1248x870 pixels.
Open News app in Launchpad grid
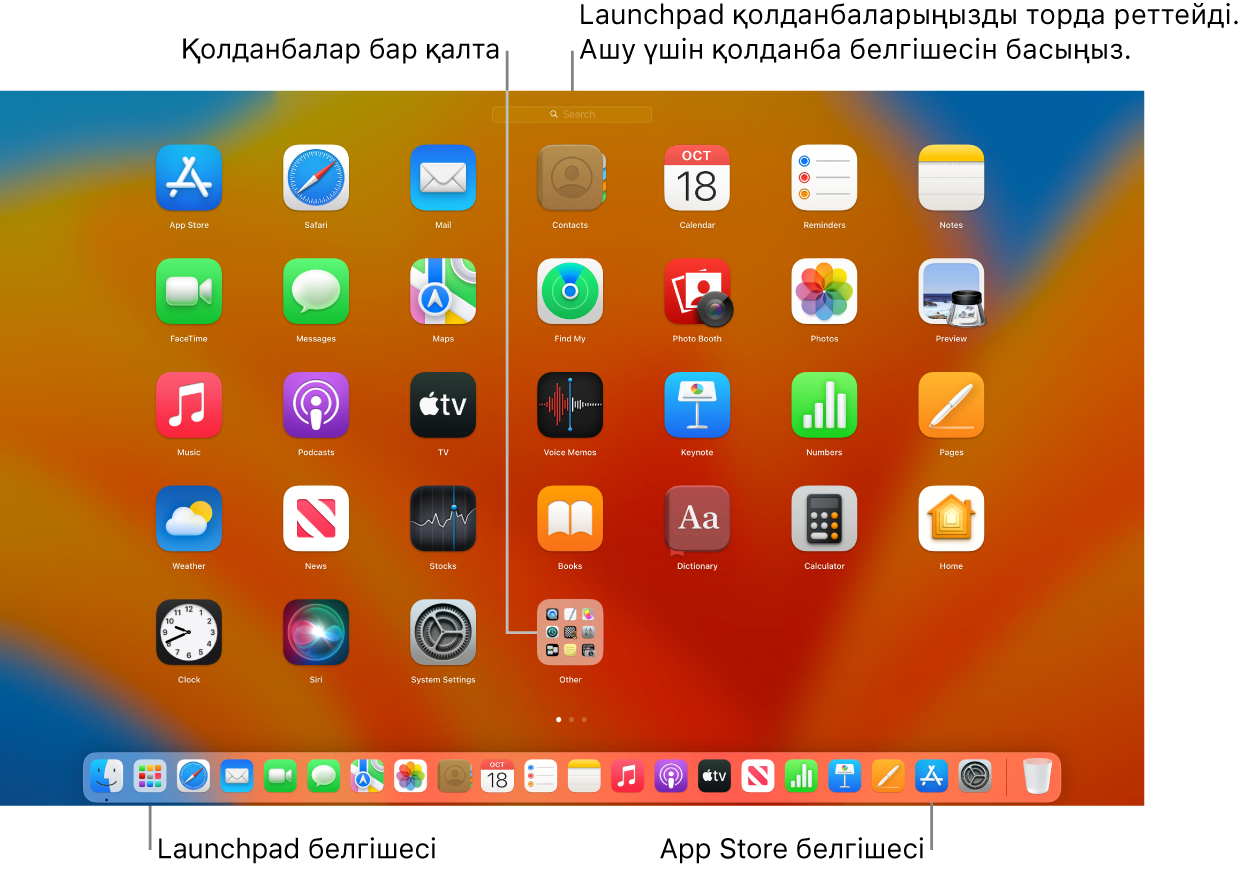click(x=316, y=518)
